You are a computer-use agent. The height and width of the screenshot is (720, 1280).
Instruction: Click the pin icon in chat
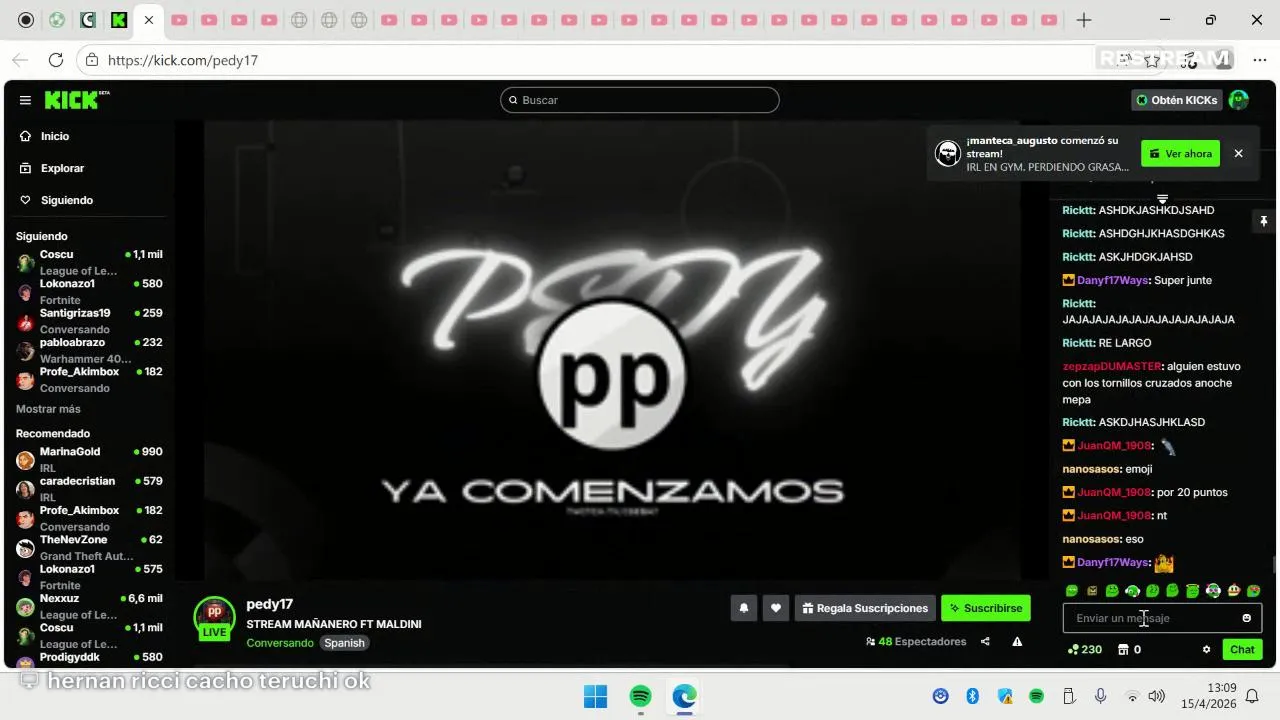(1263, 220)
